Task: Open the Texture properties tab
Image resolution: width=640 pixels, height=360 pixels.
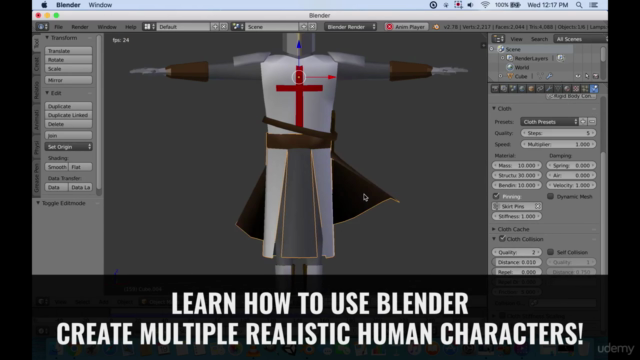Action: 576,88
